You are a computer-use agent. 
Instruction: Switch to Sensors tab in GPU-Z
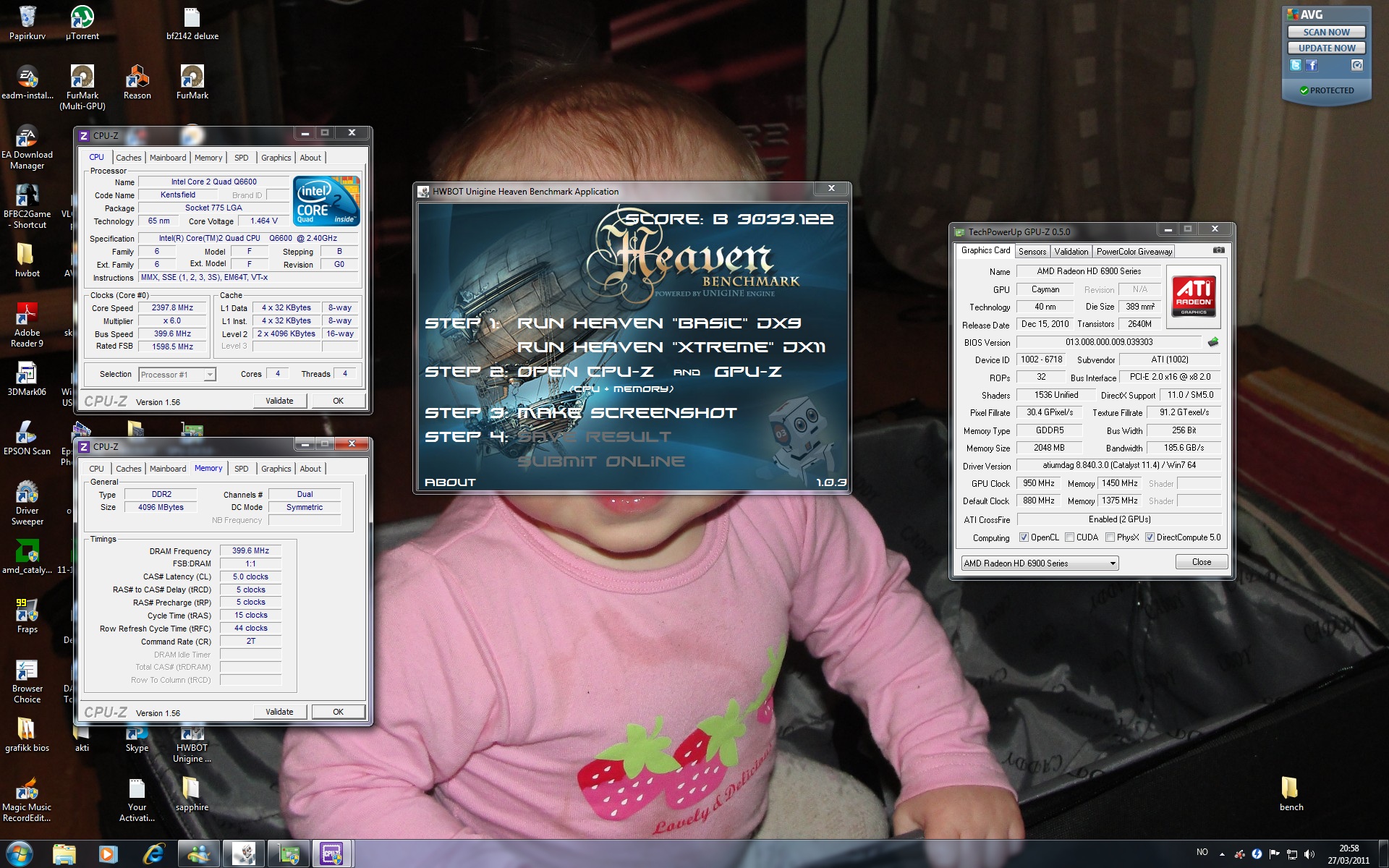pyautogui.click(x=1032, y=252)
